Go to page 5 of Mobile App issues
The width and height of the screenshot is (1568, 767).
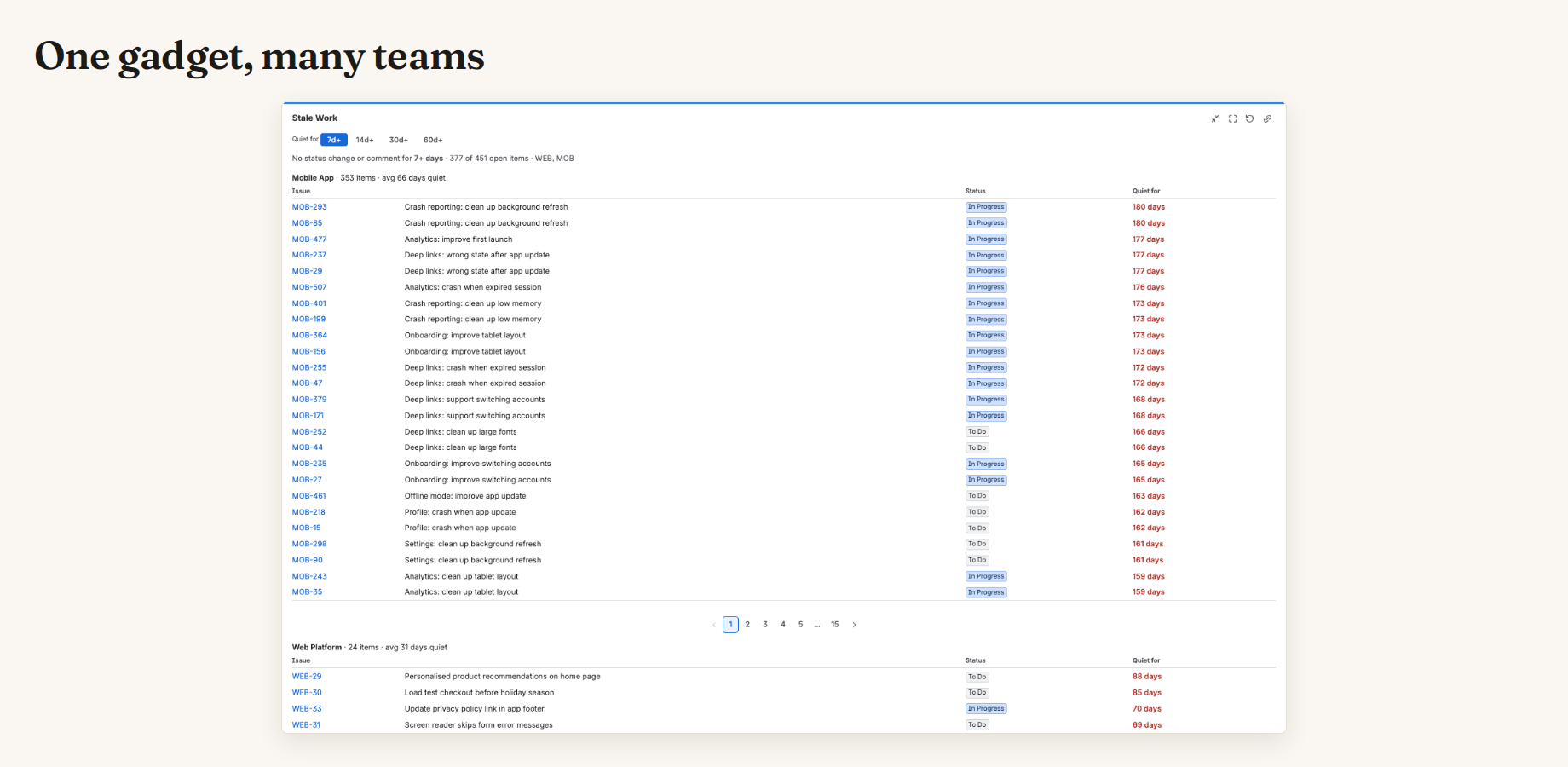800,625
